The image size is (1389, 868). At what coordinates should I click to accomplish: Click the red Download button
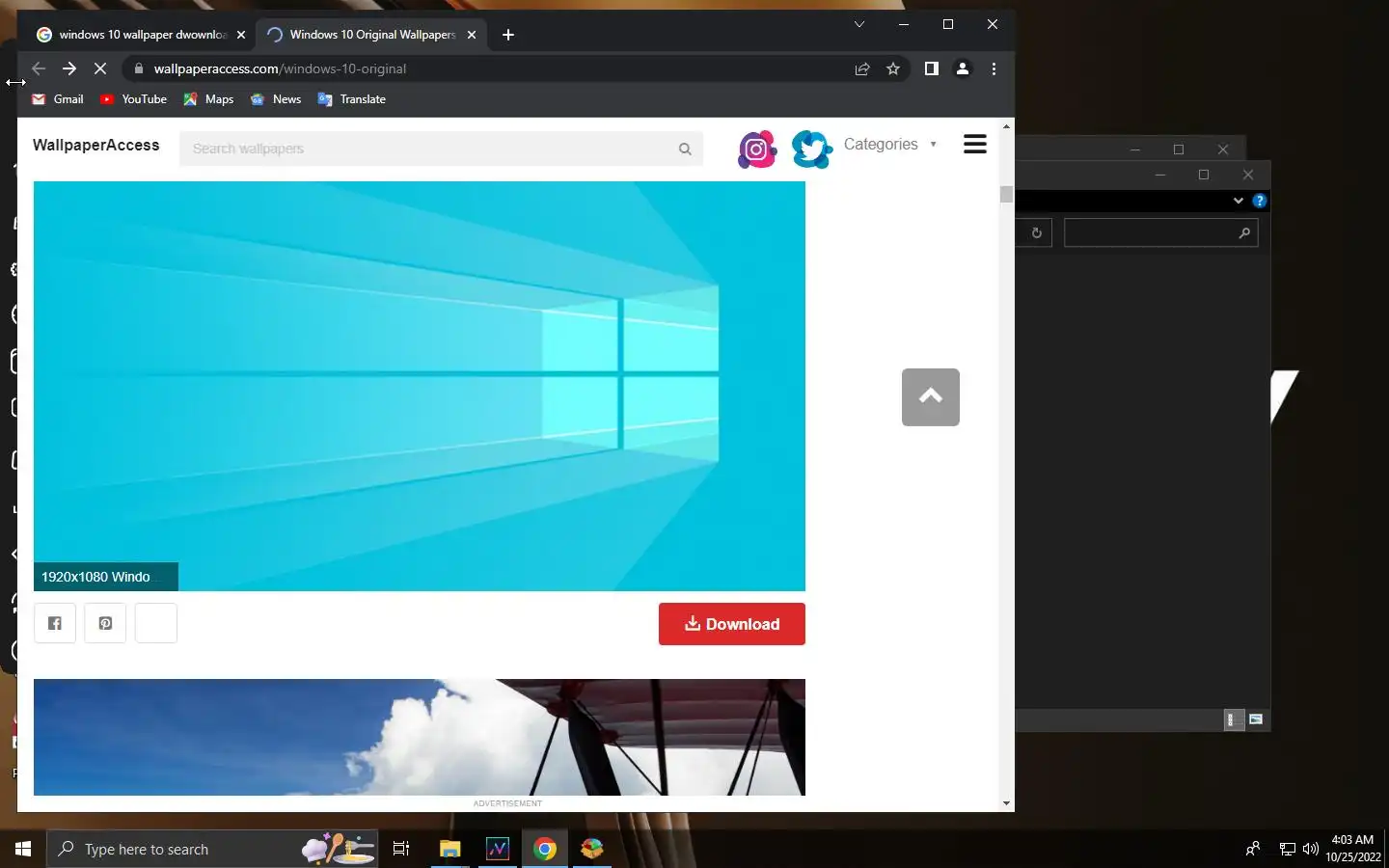tap(732, 624)
